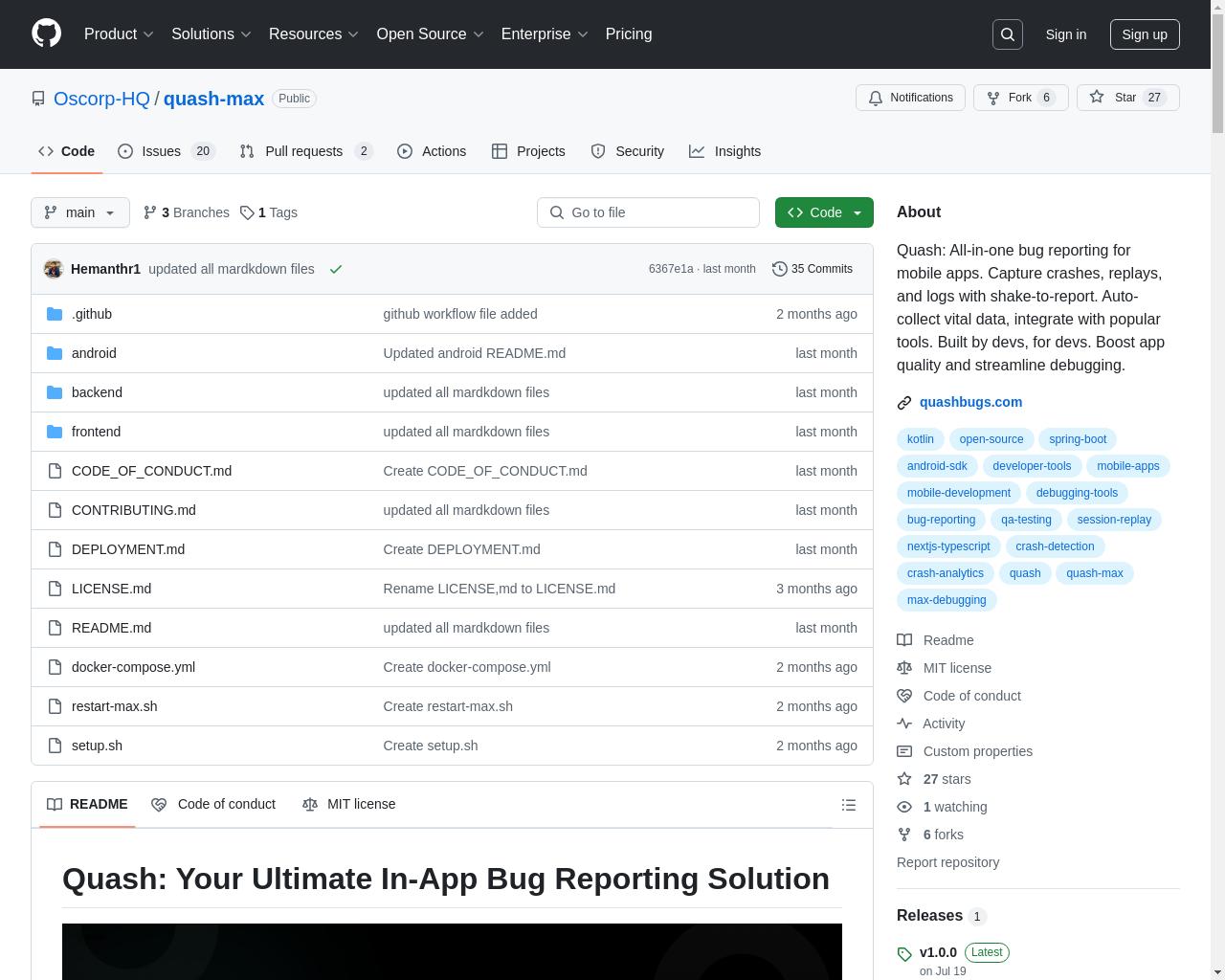Expand the Resources dropdown
The height and width of the screenshot is (980, 1225).
(x=314, y=34)
